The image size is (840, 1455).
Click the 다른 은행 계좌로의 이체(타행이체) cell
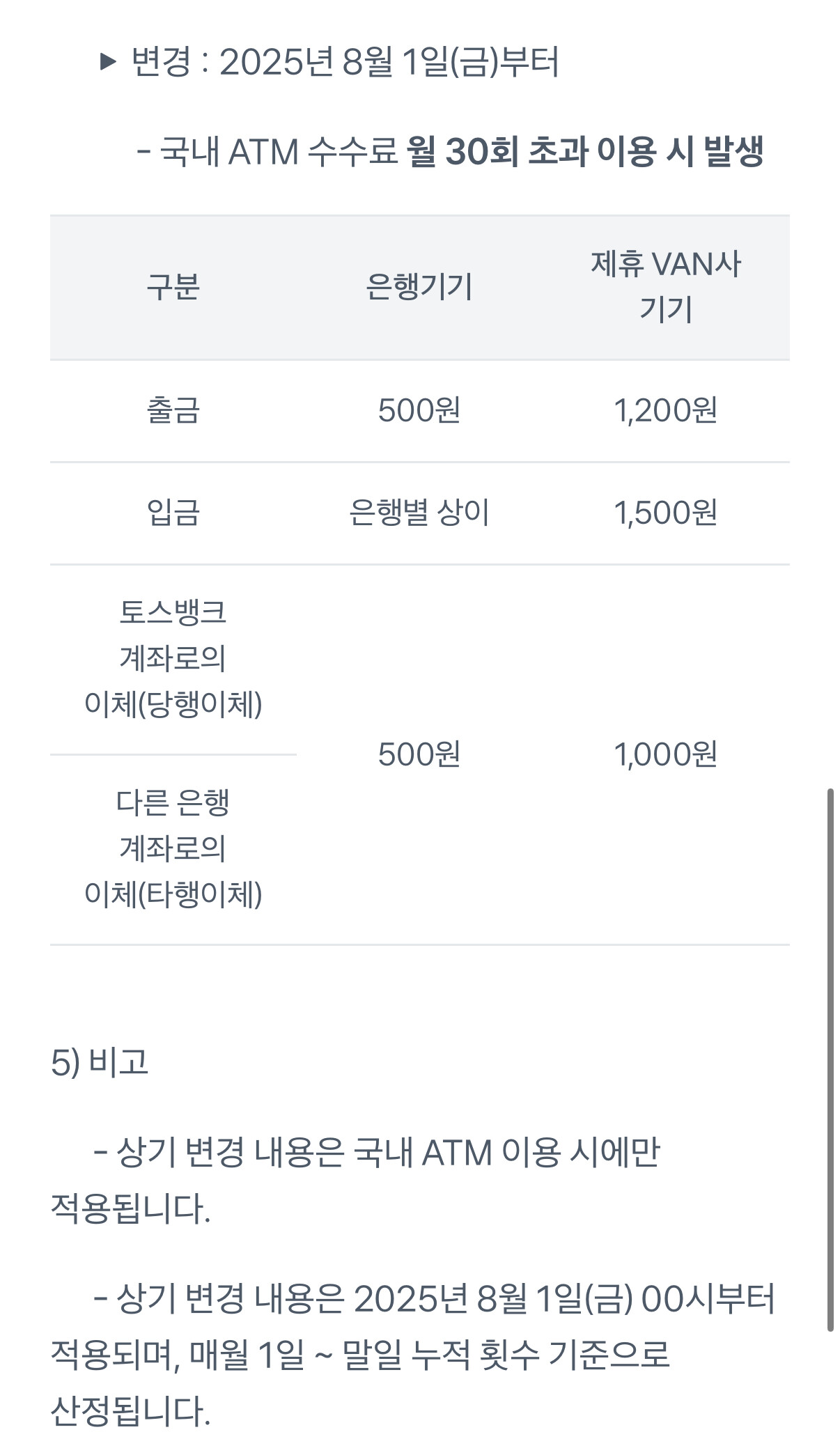click(x=173, y=849)
